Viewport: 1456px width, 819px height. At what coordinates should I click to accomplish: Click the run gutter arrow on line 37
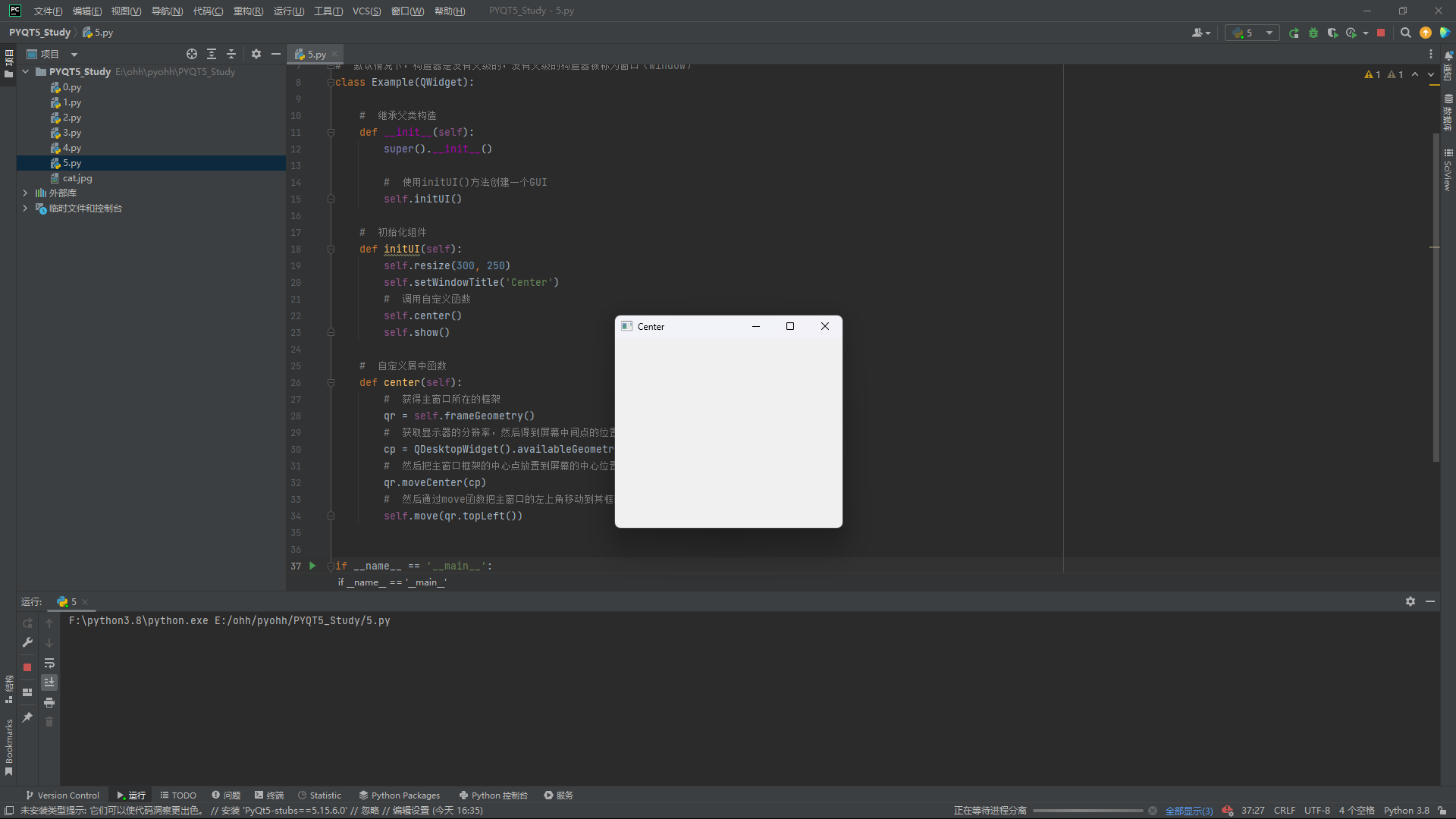click(312, 566)
